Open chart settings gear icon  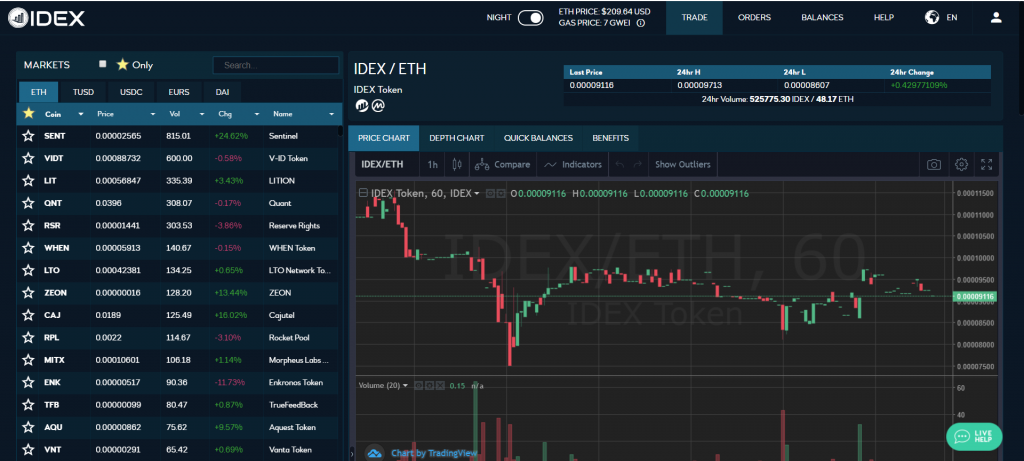(x=961, y=165)
